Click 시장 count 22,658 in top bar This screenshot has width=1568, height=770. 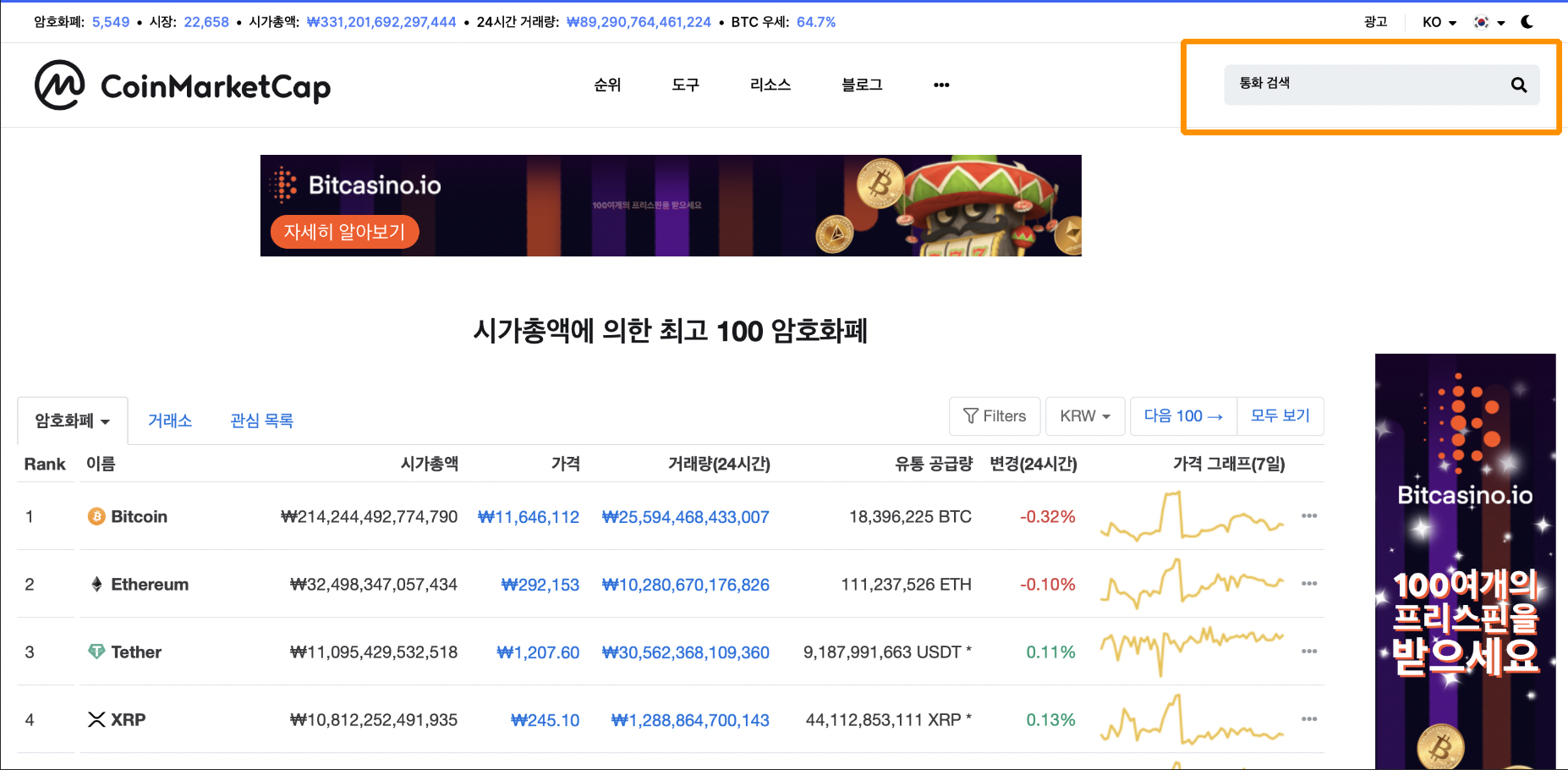206,22
